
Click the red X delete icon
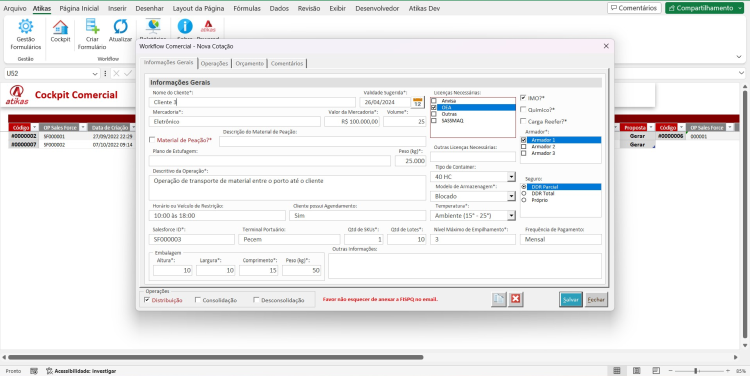coord(516,299)
